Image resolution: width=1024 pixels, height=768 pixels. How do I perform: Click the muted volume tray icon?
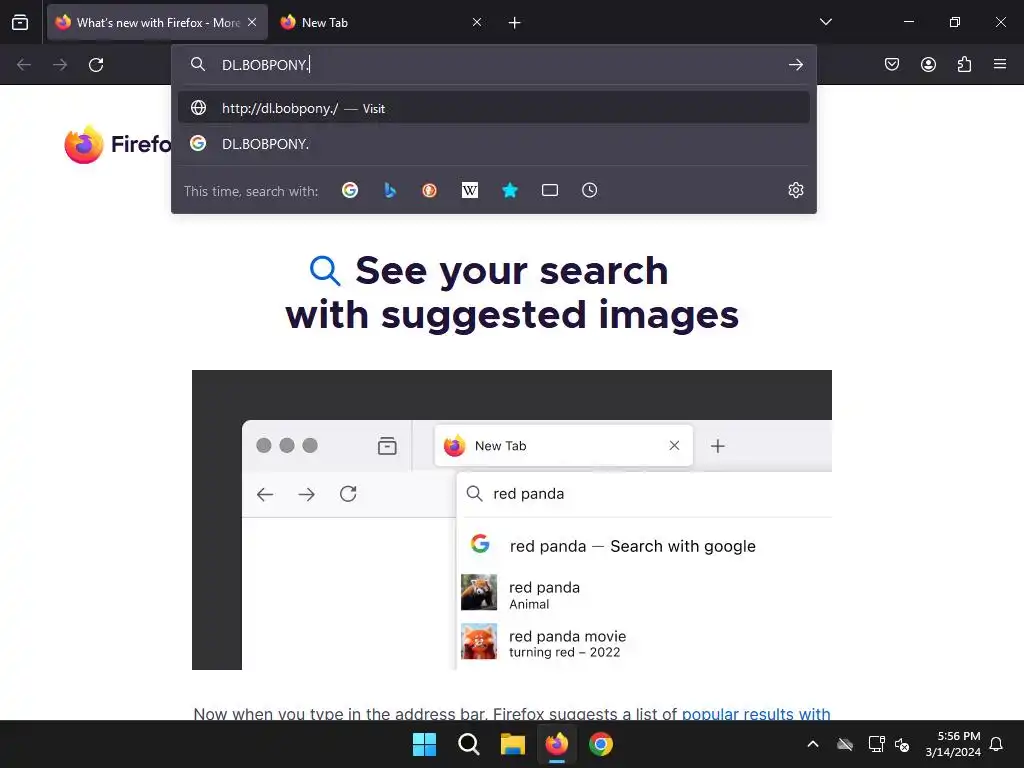point(902,744)
